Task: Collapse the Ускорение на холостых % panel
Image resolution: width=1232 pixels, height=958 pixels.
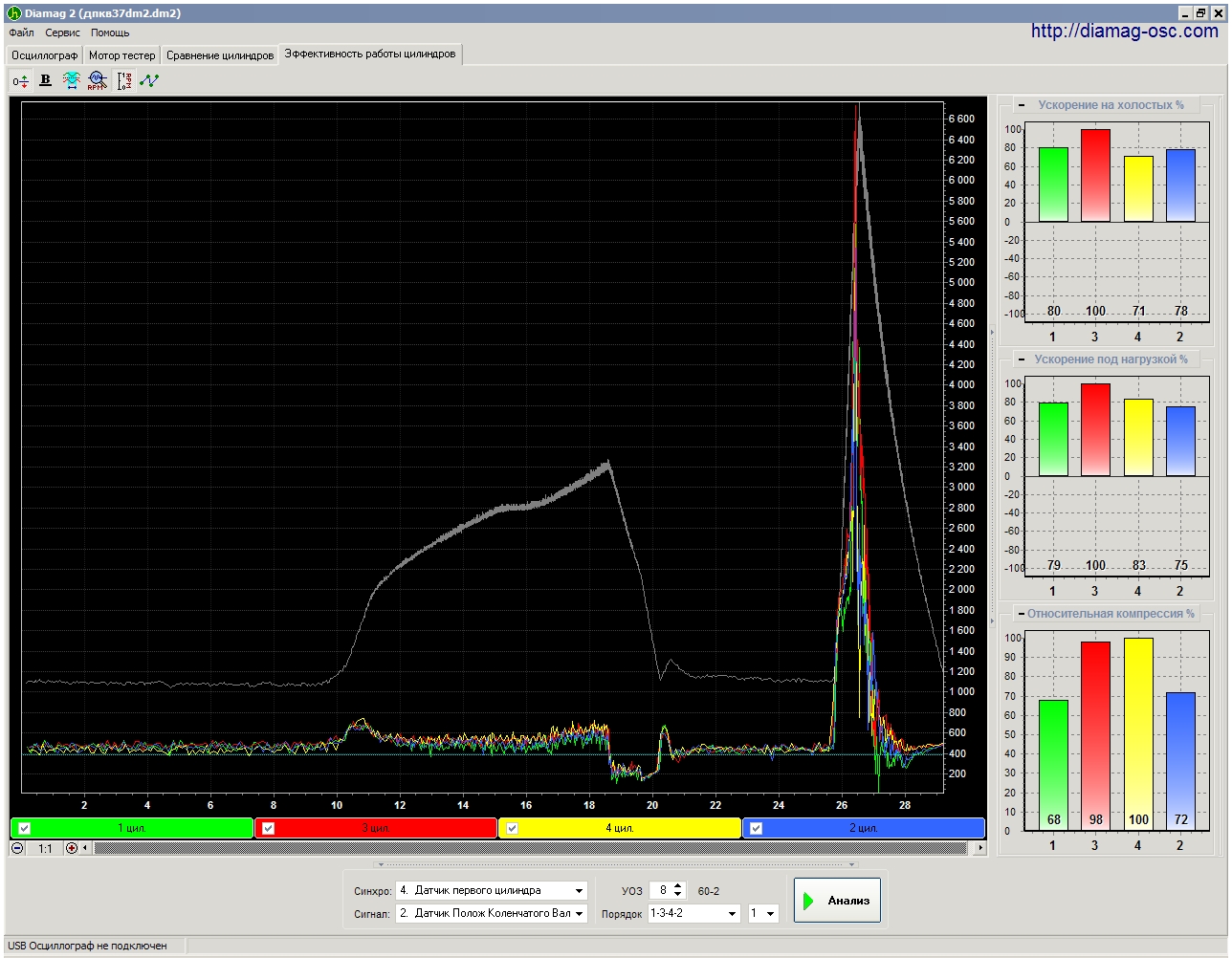Action: (x=1022, y=105)
